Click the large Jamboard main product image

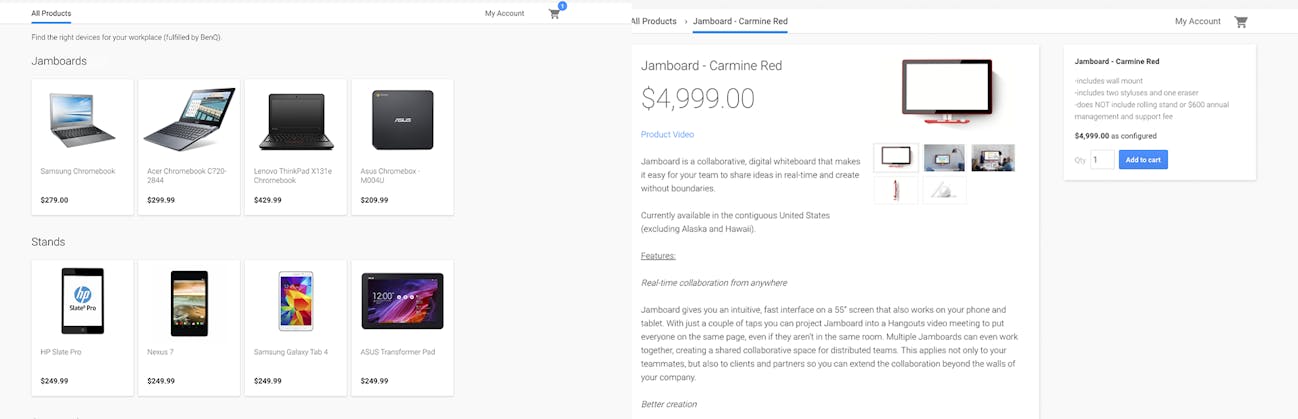tap(947, 92)
